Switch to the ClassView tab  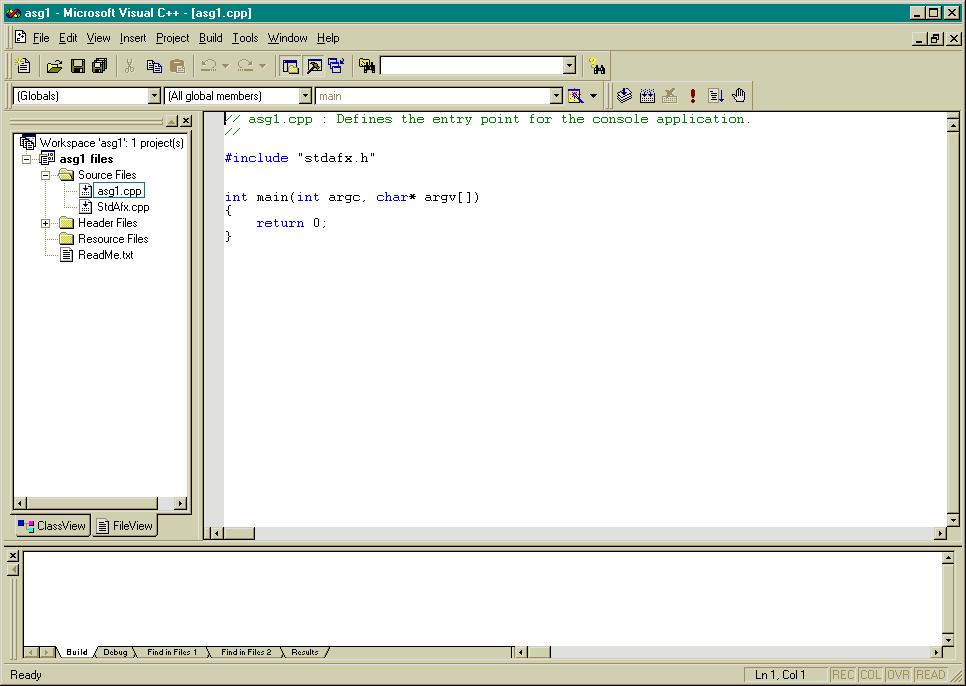(x=53, y=526)
